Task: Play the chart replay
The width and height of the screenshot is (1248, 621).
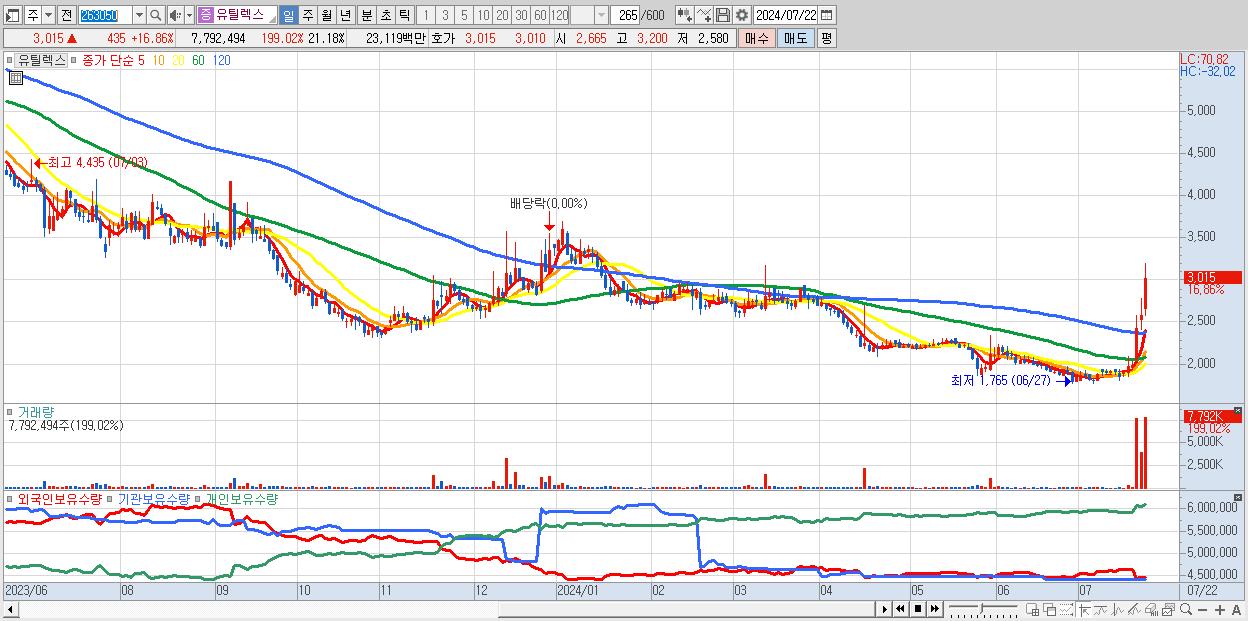Action: coord(885,609)
